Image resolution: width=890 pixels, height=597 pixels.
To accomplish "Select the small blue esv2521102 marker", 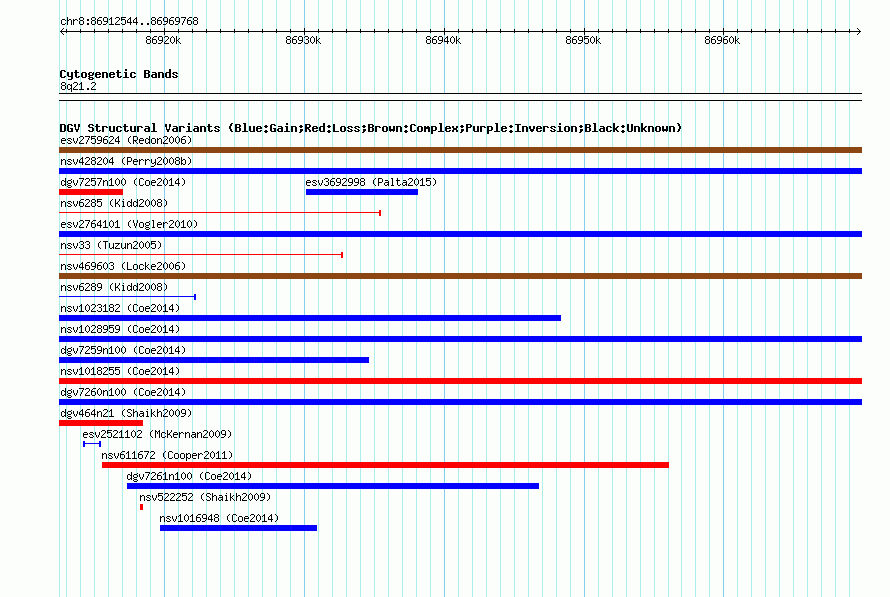I will pyautogui.click(x=92, y=444).
